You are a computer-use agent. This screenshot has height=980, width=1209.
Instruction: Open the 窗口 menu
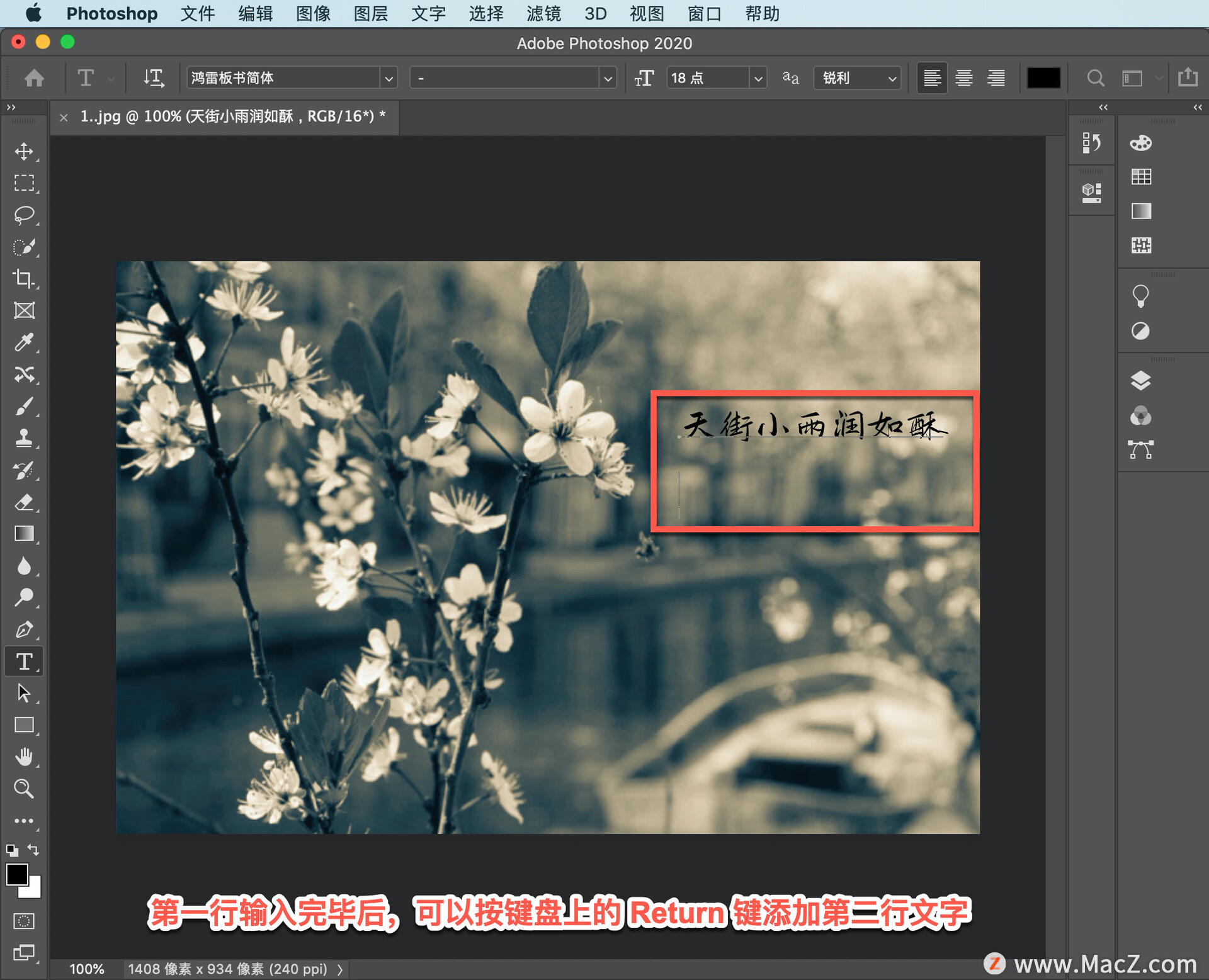(704, 14)
